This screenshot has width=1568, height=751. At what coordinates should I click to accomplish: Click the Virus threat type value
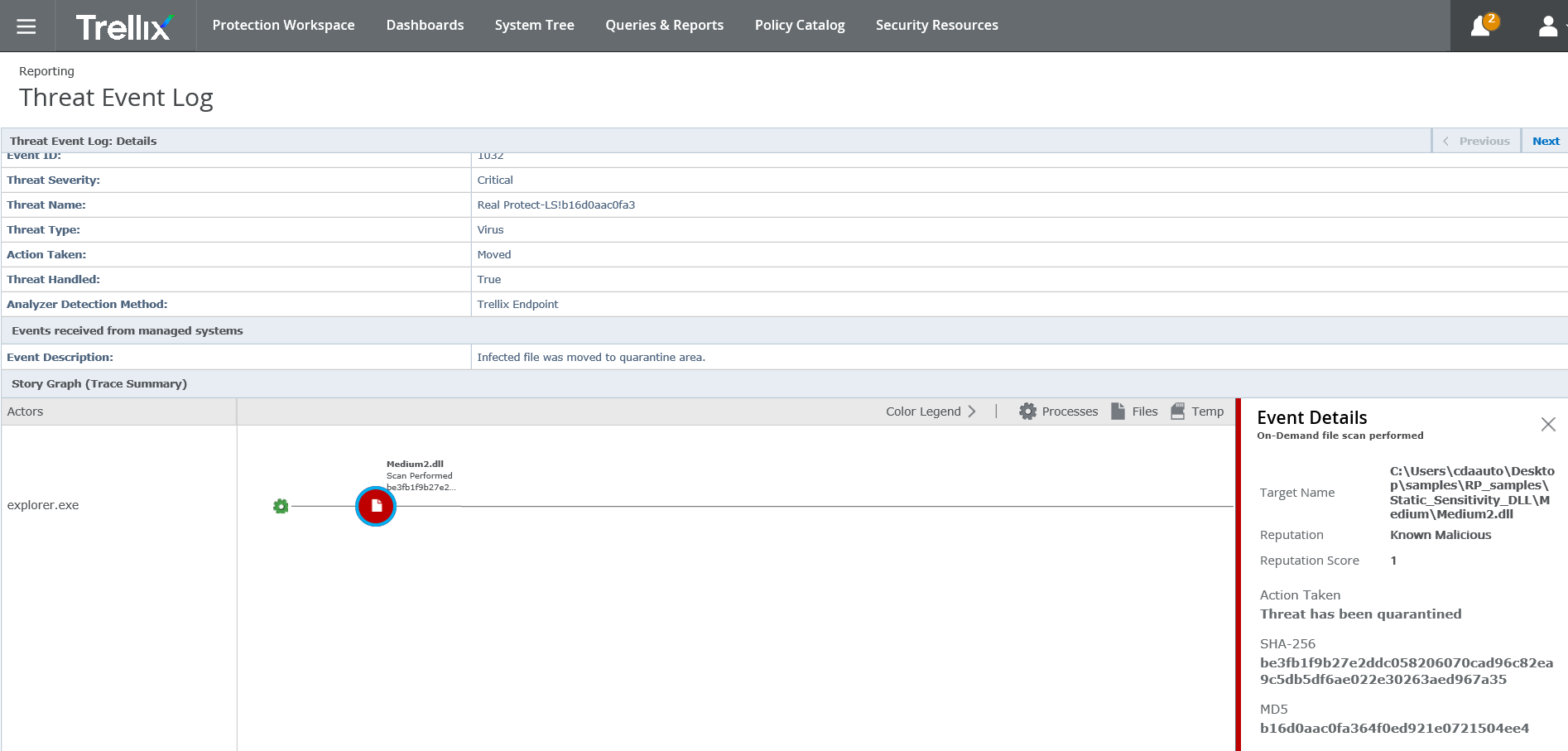(490, 229)
